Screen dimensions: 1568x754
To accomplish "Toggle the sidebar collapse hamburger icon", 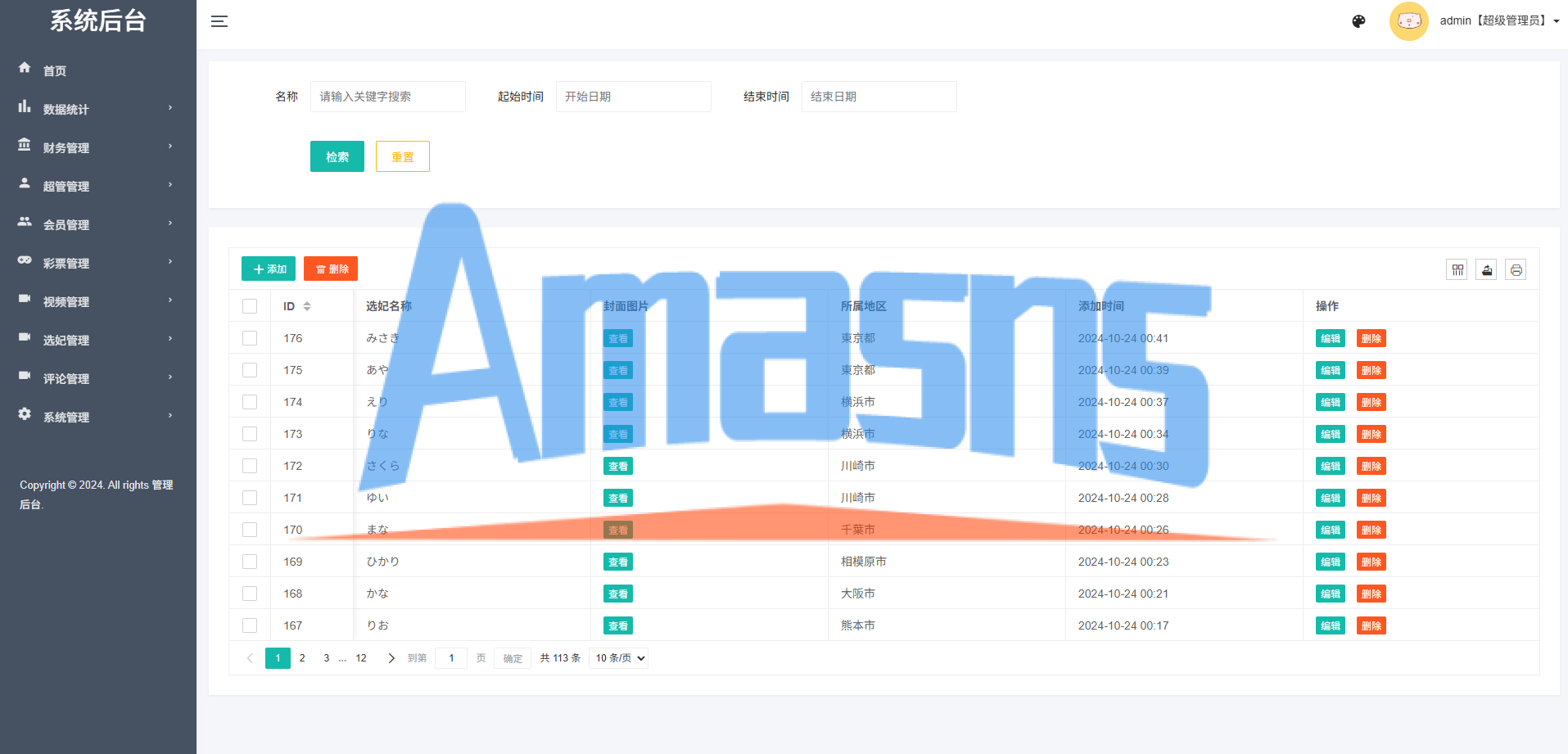I will 219,21.
